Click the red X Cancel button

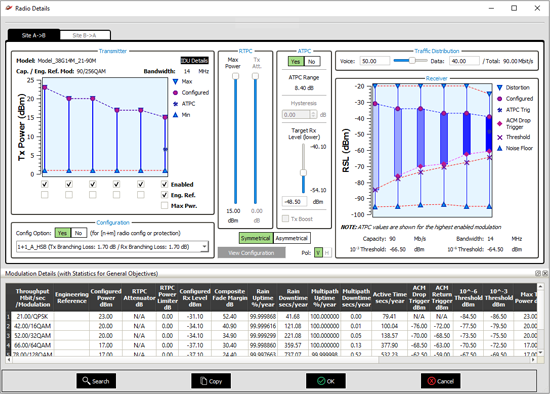click(x=441, y=381)
